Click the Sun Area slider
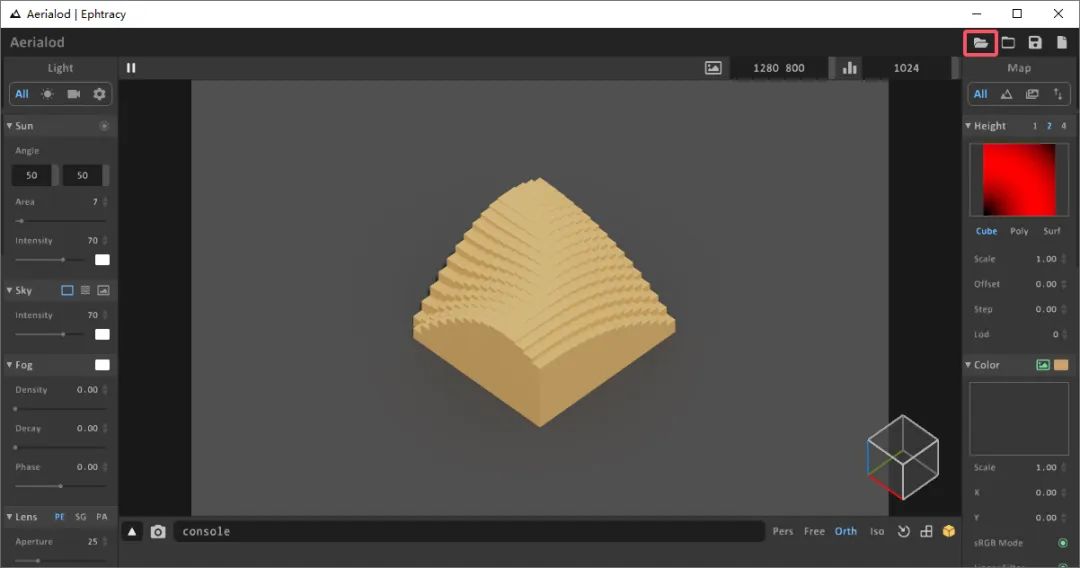This screenshot has height=568, width=1080. (x=61, y=221)
